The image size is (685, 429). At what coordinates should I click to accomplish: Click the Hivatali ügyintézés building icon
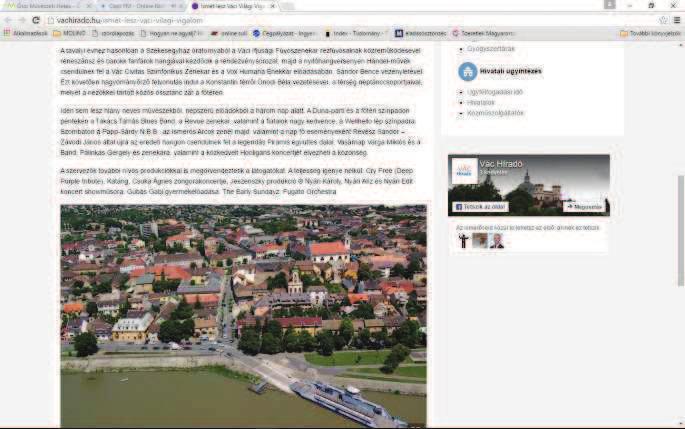pos(467,72)
